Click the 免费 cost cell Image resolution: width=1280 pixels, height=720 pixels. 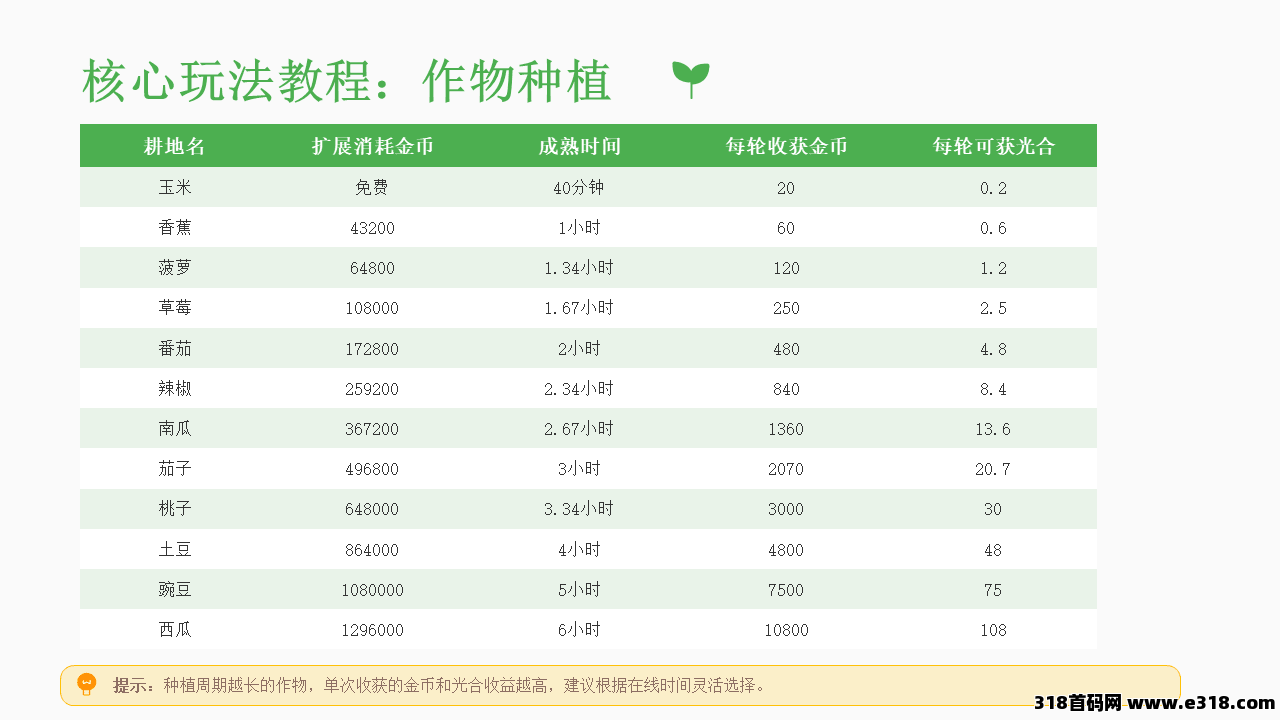pos(372,188)
